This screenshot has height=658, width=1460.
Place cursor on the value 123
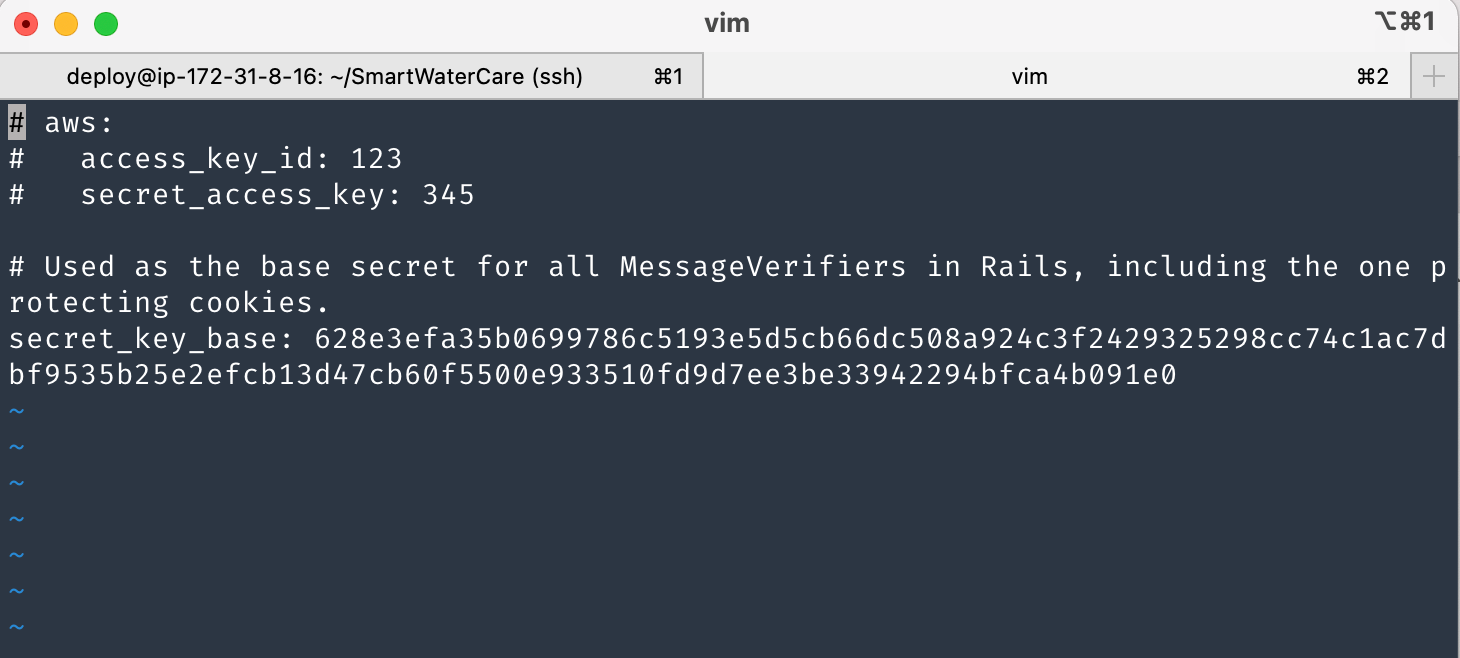click(x=376, y=159)
